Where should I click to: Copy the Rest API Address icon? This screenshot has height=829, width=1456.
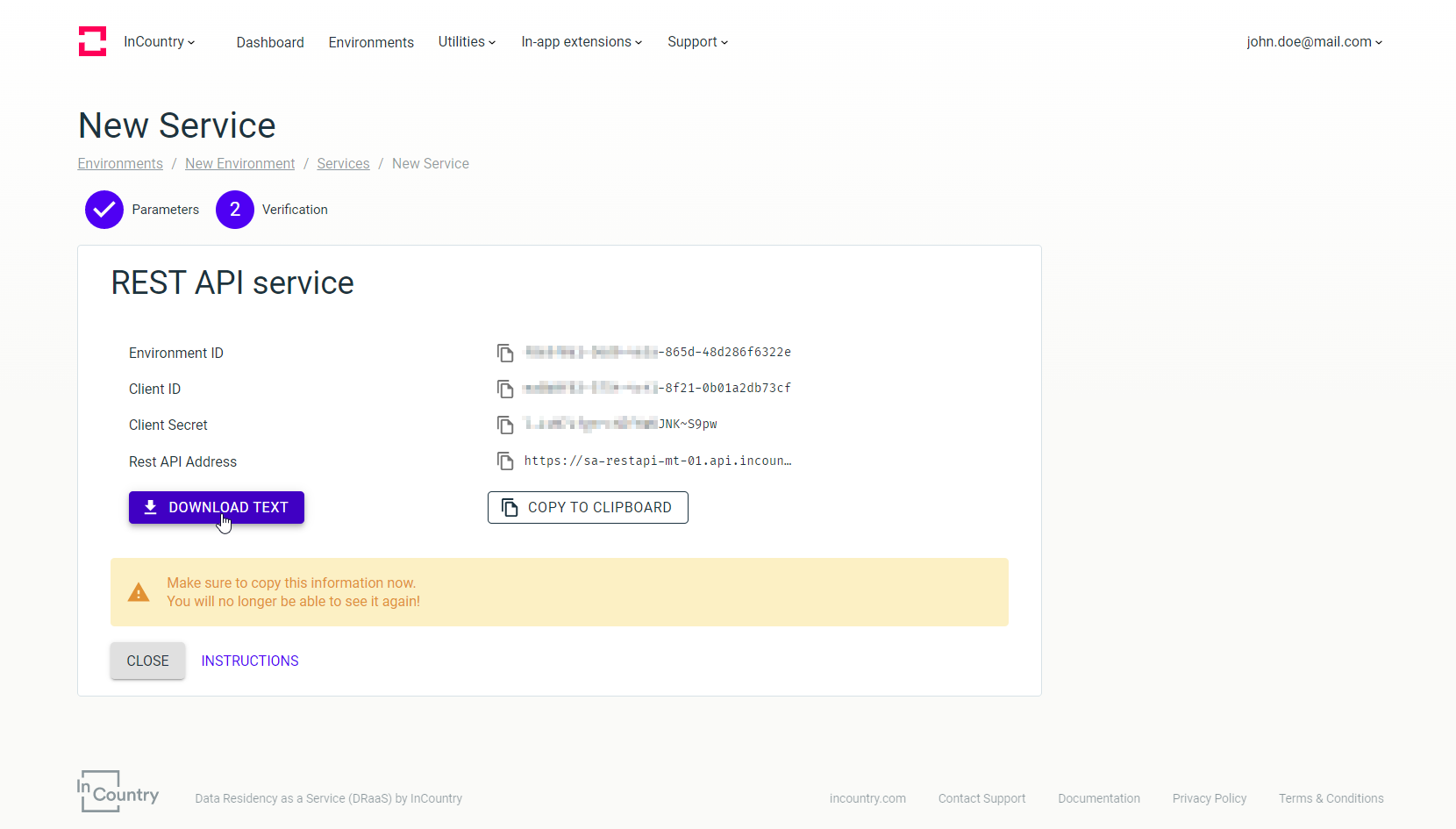pyautogui.click(x=505, y=461)
